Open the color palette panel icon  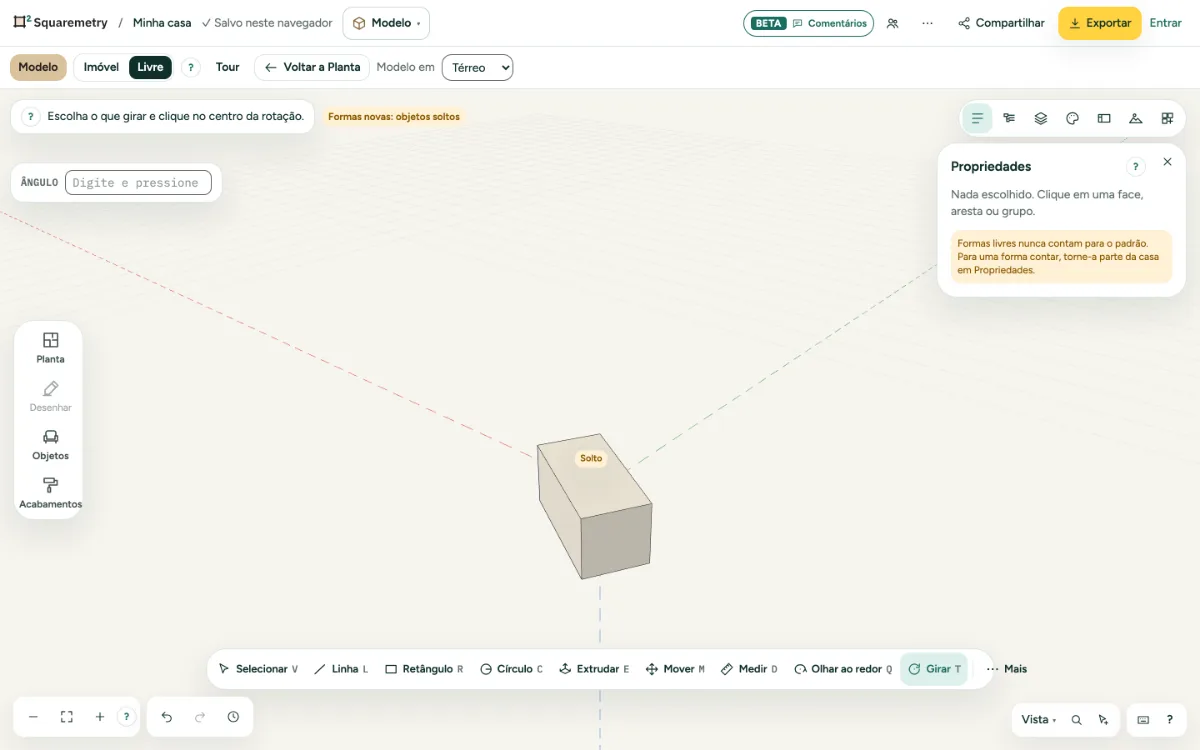coord(1072,118)
